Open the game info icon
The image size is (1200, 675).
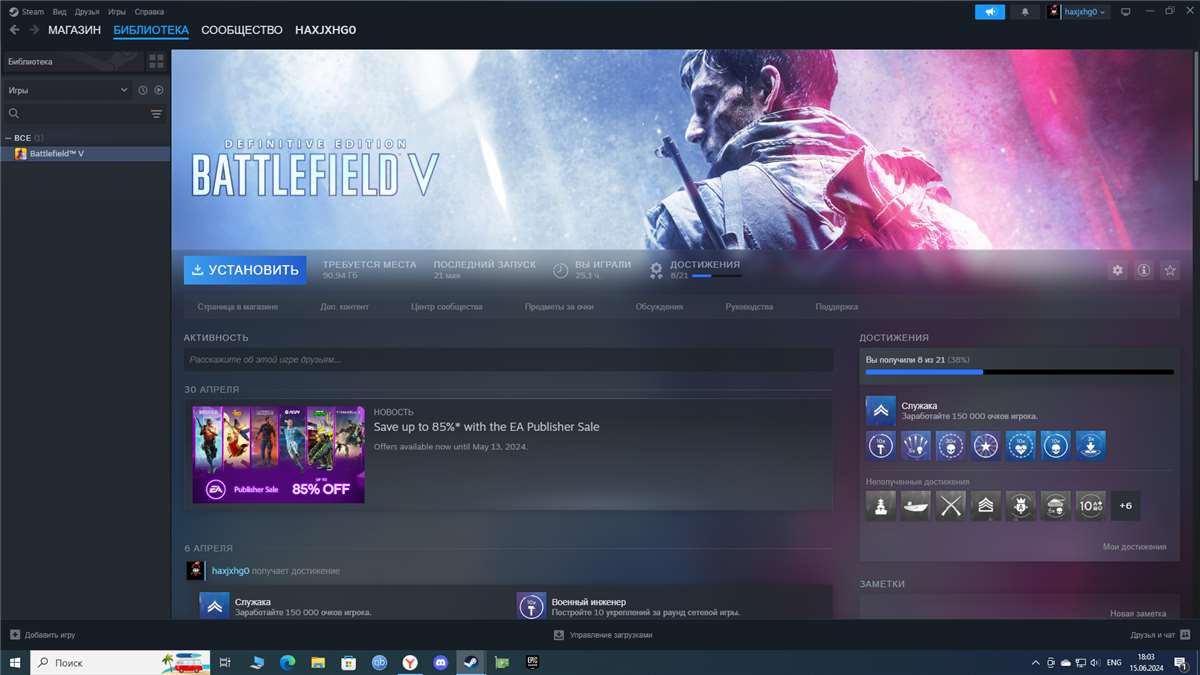tap(1143, 271)
